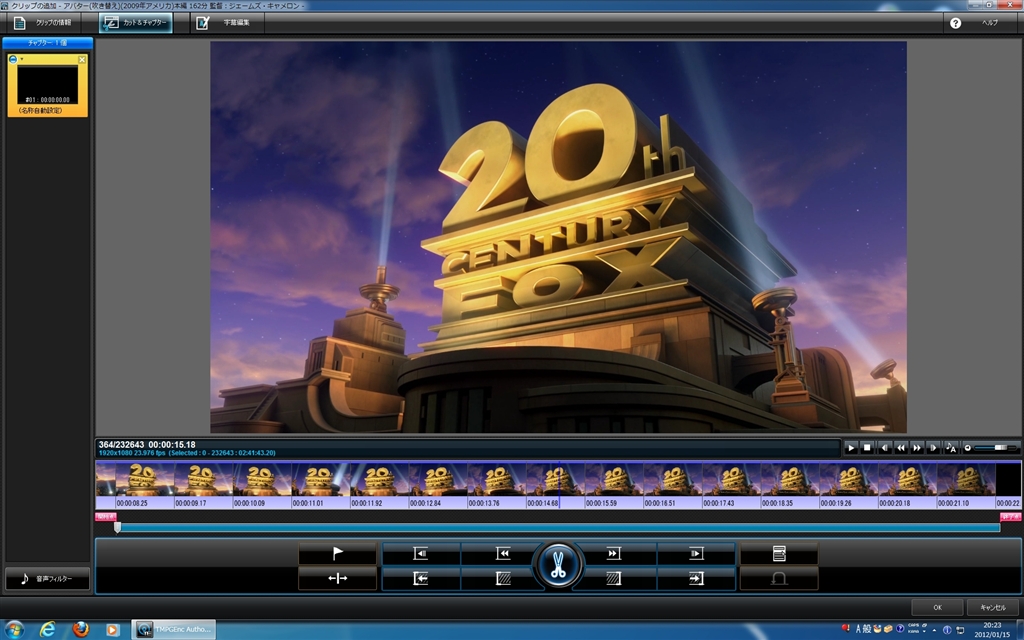1024x640 pixels.
Task: Select filmstrip thumbnail at 00:00:17.43
Action: tap(732, 480)
